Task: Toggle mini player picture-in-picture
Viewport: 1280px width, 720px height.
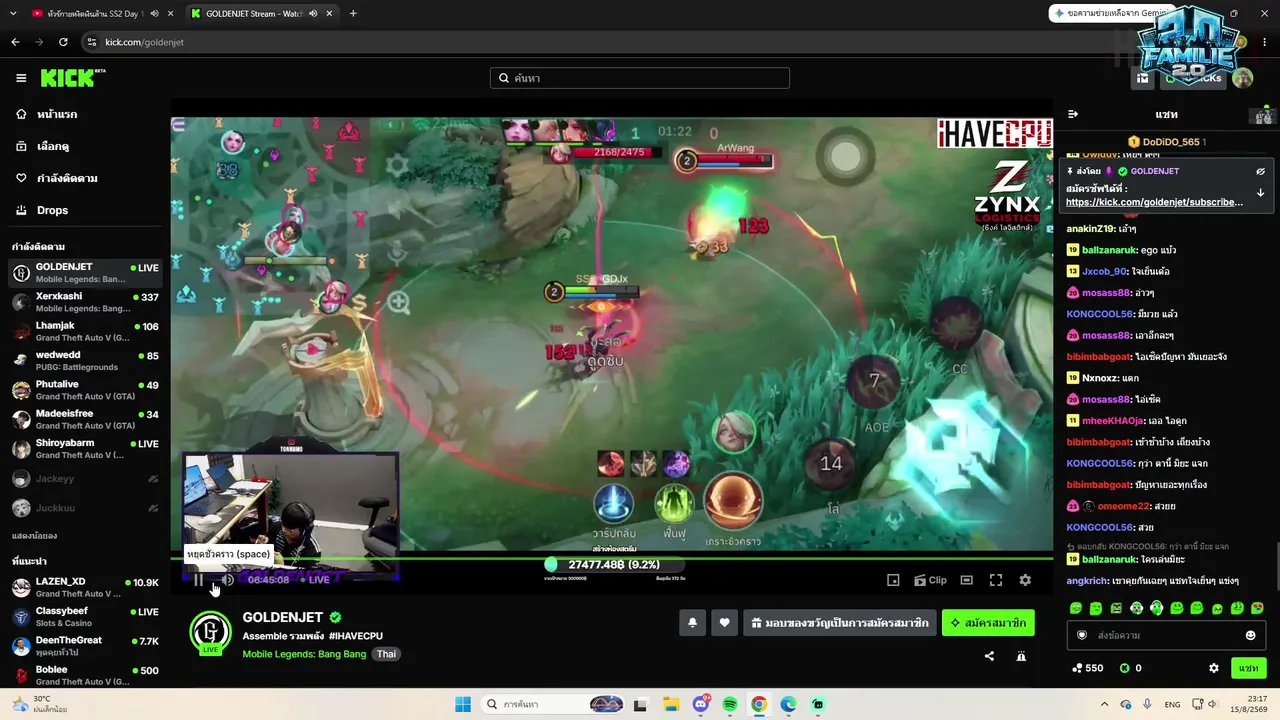Action: point(893,580)
